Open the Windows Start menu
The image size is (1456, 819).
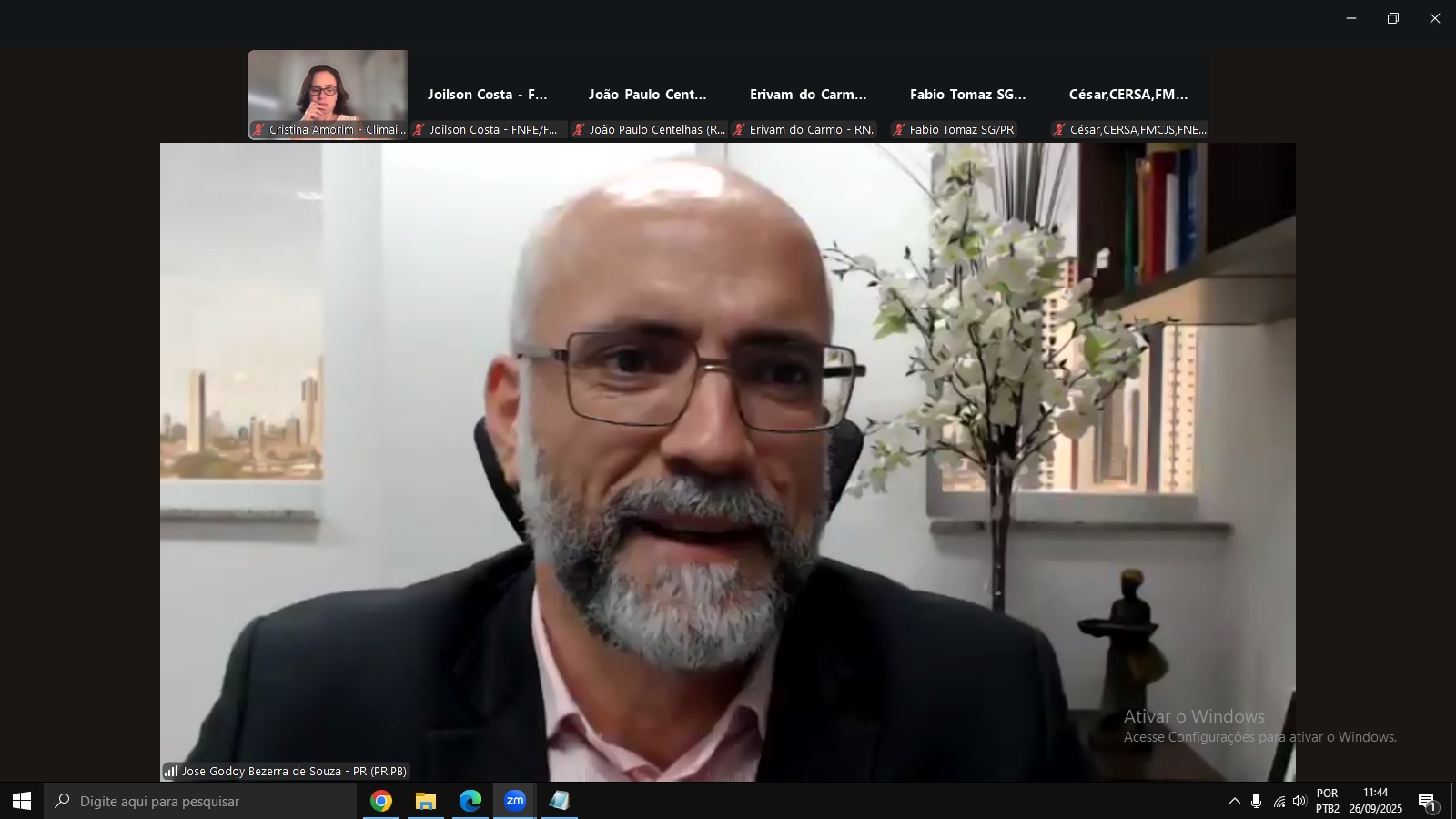[22, 801]
